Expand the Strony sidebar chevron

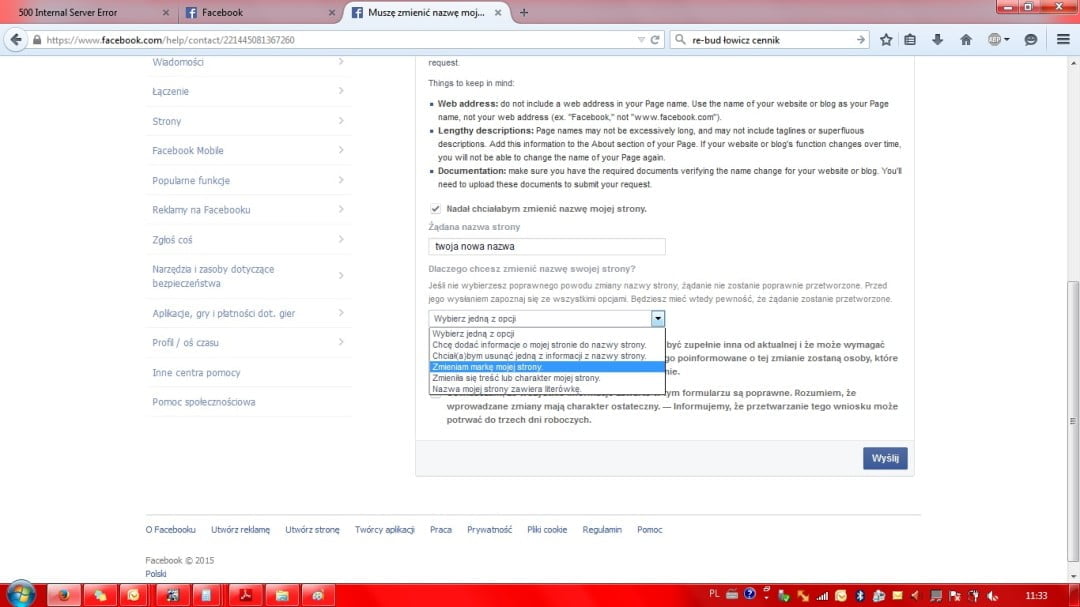click(x=341, y=121)
